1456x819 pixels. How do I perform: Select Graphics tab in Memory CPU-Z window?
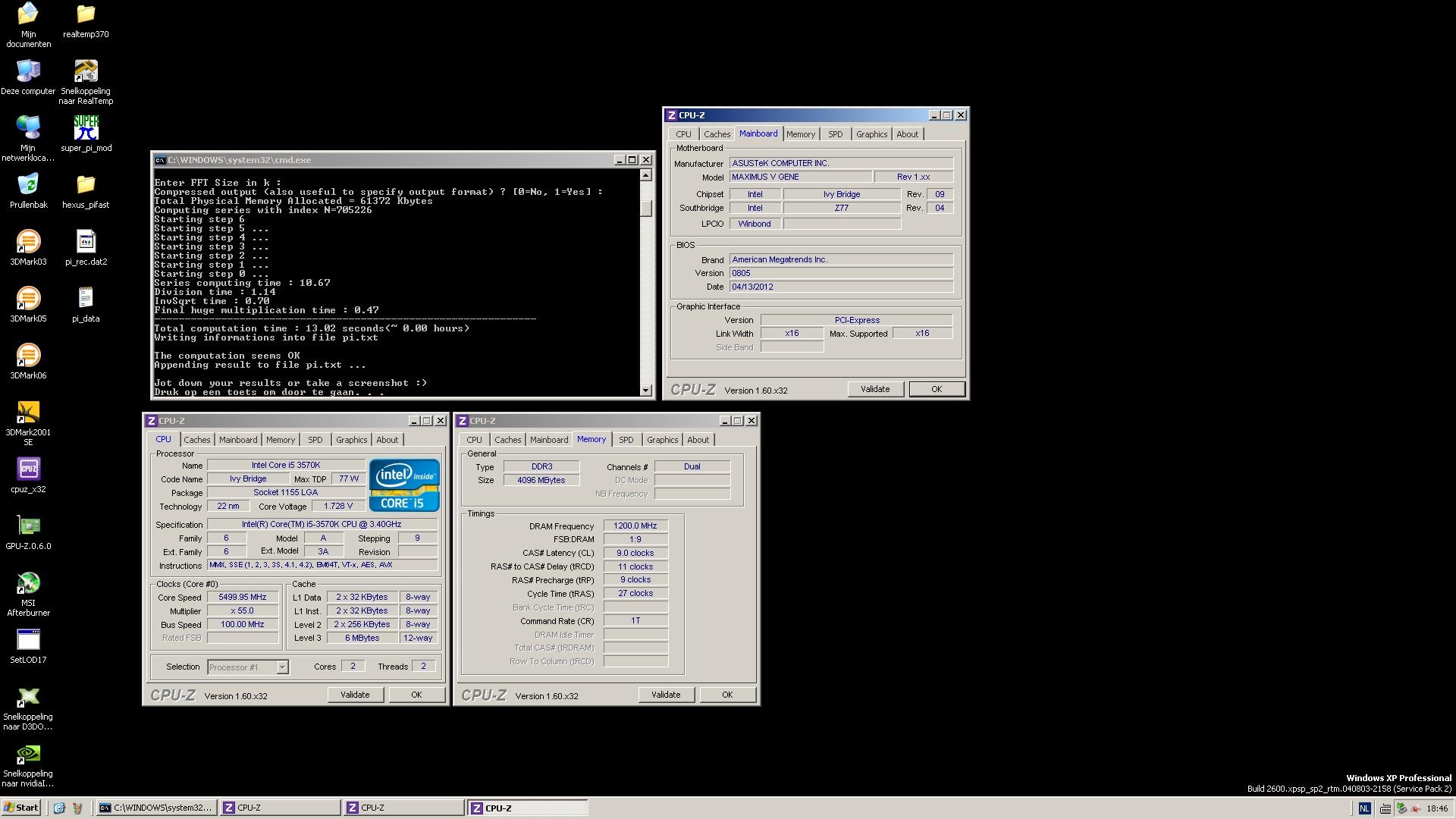[x=662, y=440]
